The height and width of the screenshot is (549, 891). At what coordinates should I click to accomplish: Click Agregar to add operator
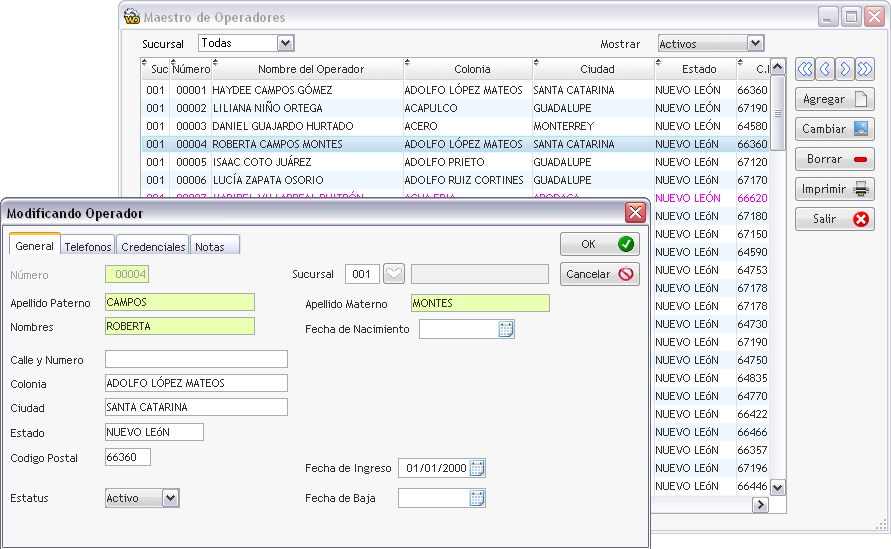(x=834, y=100)
